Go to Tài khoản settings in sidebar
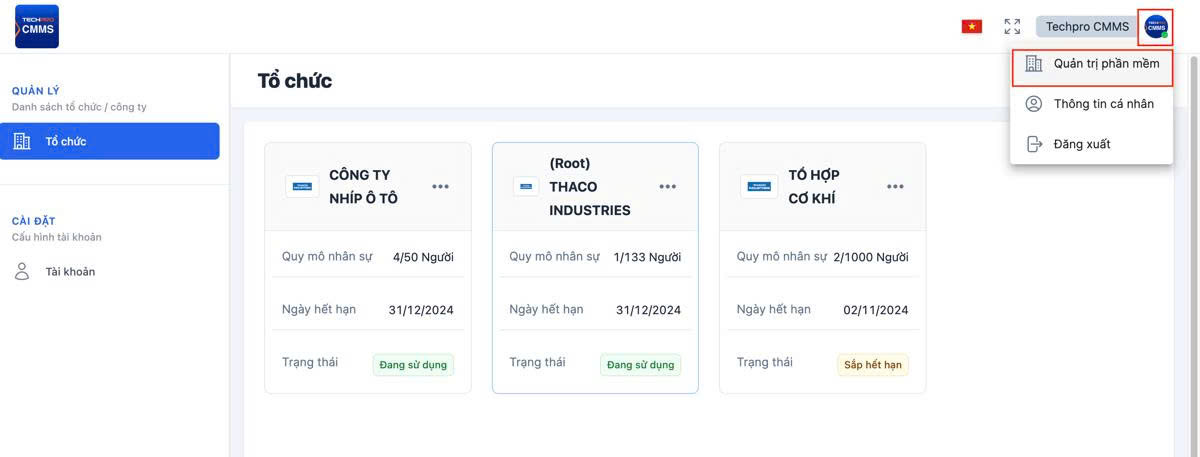Screen dimensions: 1200x457 [x=70, y=271]
